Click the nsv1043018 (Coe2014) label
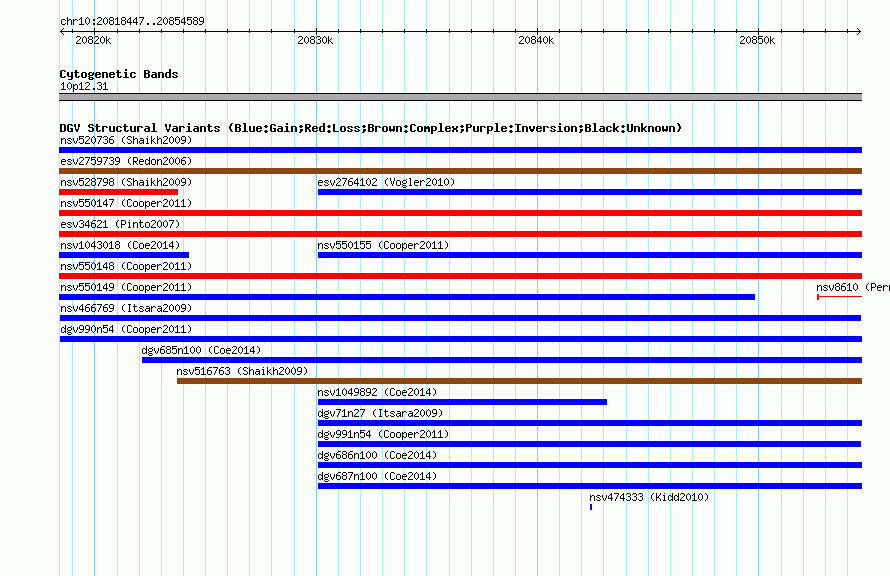 (x=120, y=245)
